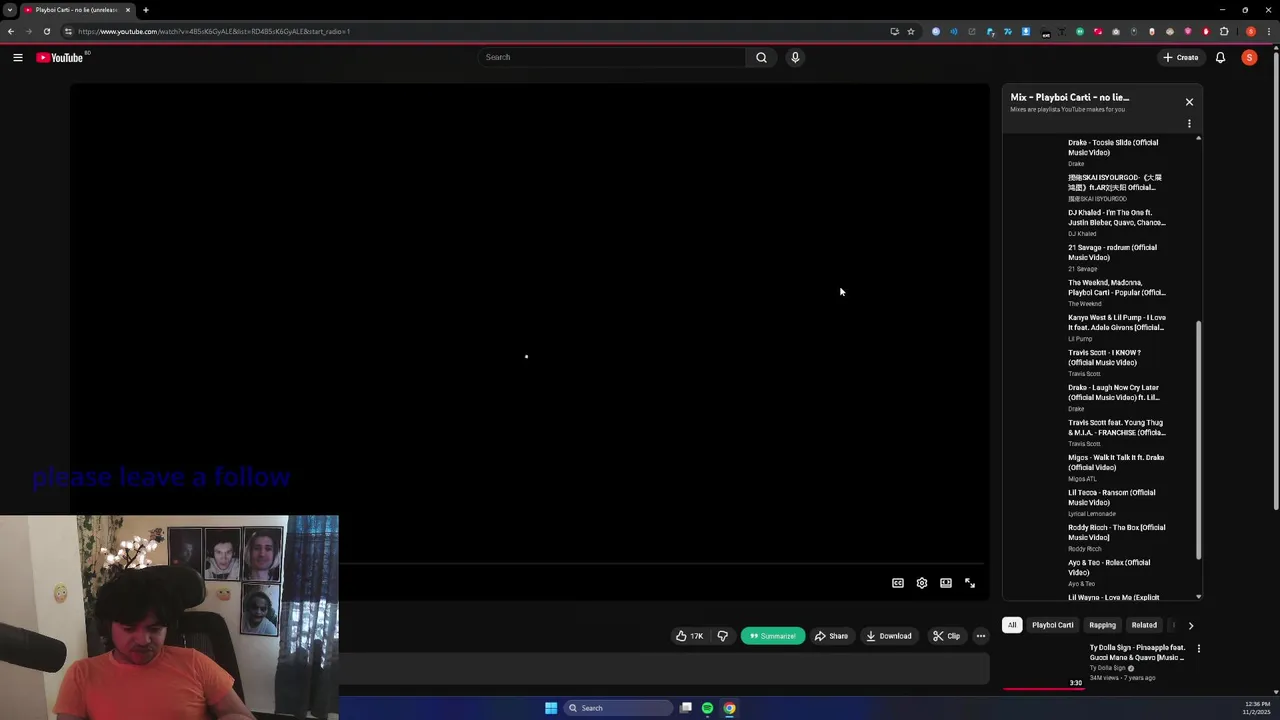Start voice search with microphone icon
This screenshot has height=720, width=1280.
click(795, 57)
